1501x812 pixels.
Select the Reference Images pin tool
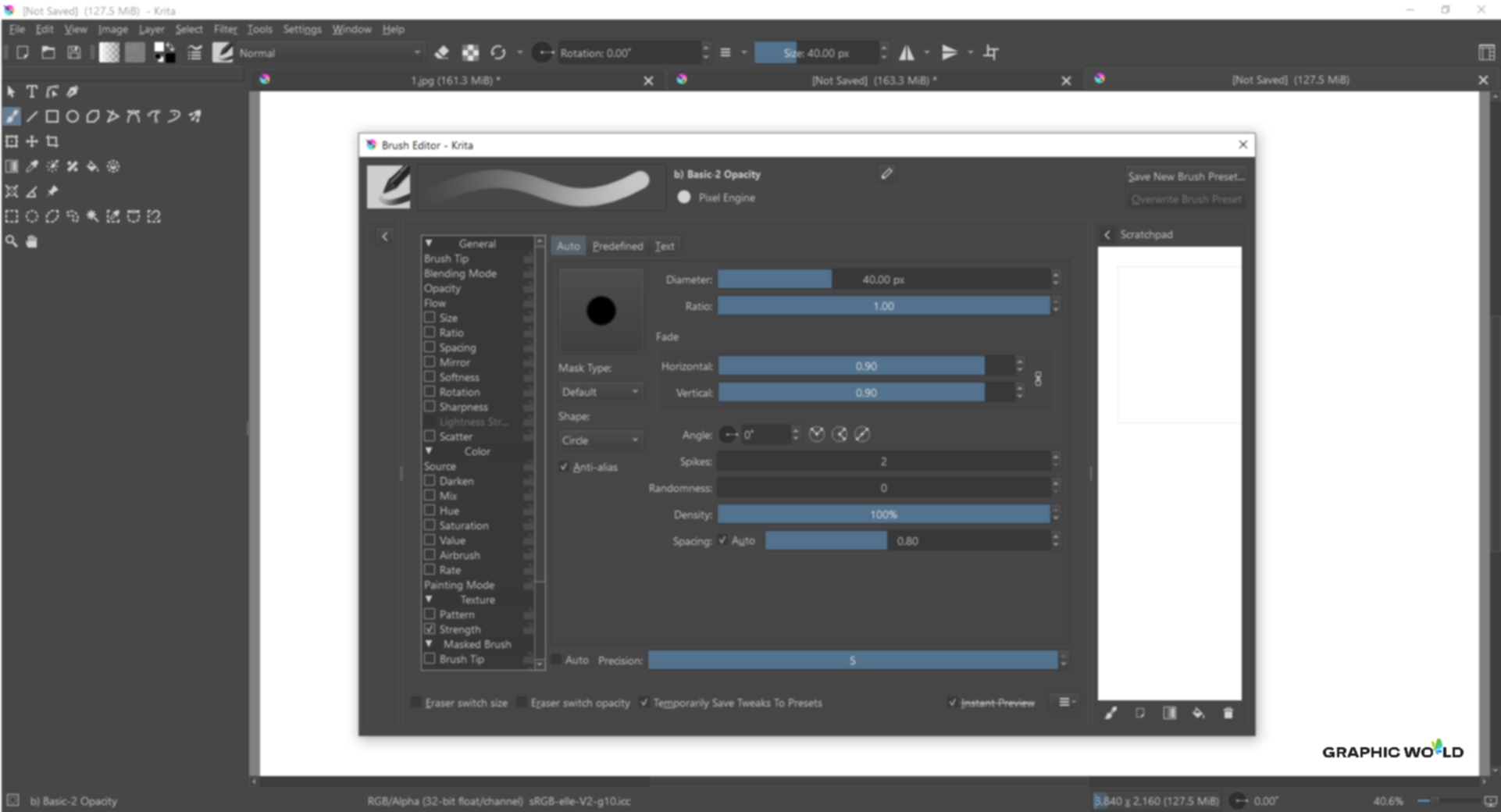click(x=52, y=192)
